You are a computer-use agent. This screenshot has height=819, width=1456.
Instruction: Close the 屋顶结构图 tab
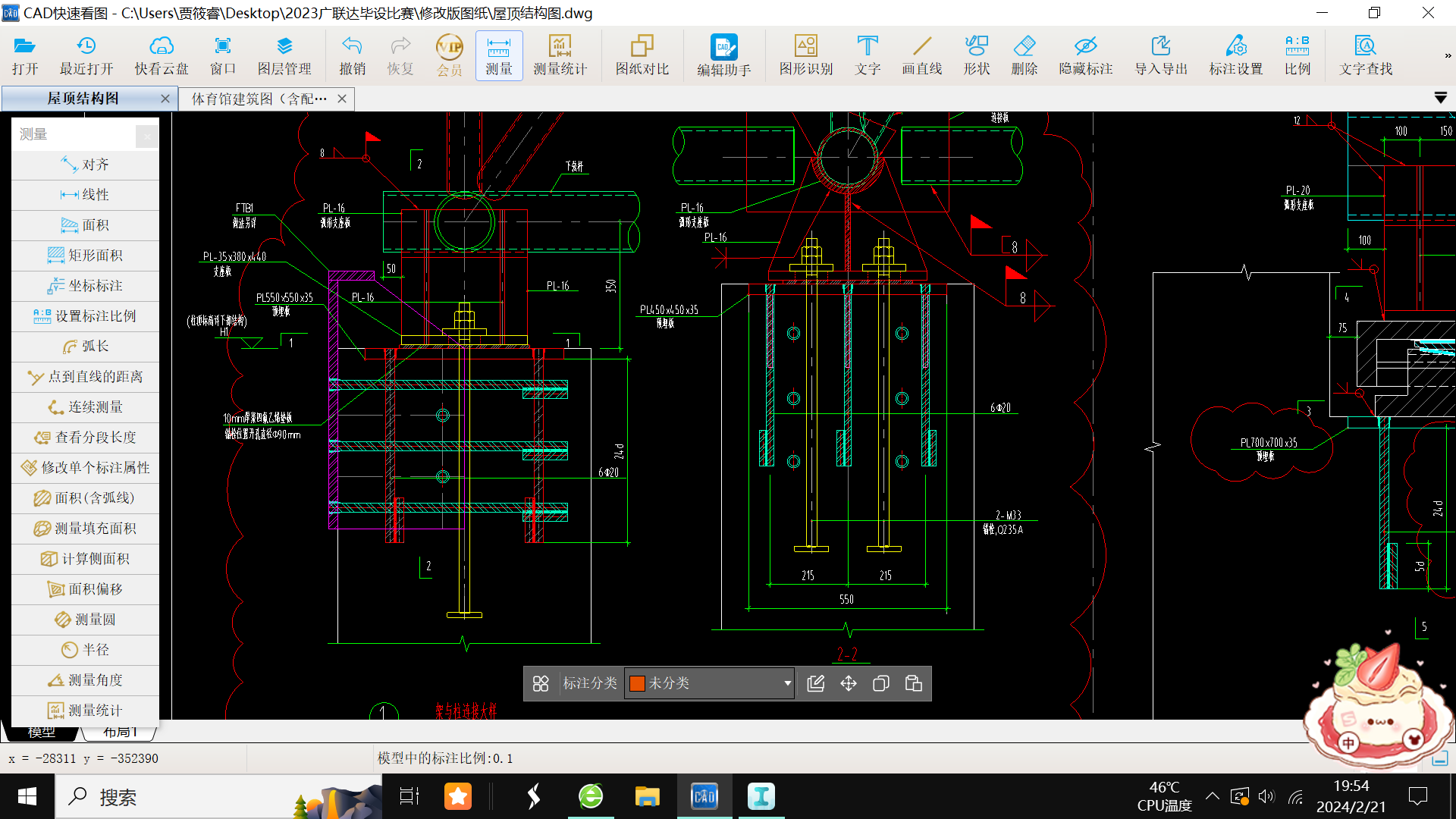[165, 99]
